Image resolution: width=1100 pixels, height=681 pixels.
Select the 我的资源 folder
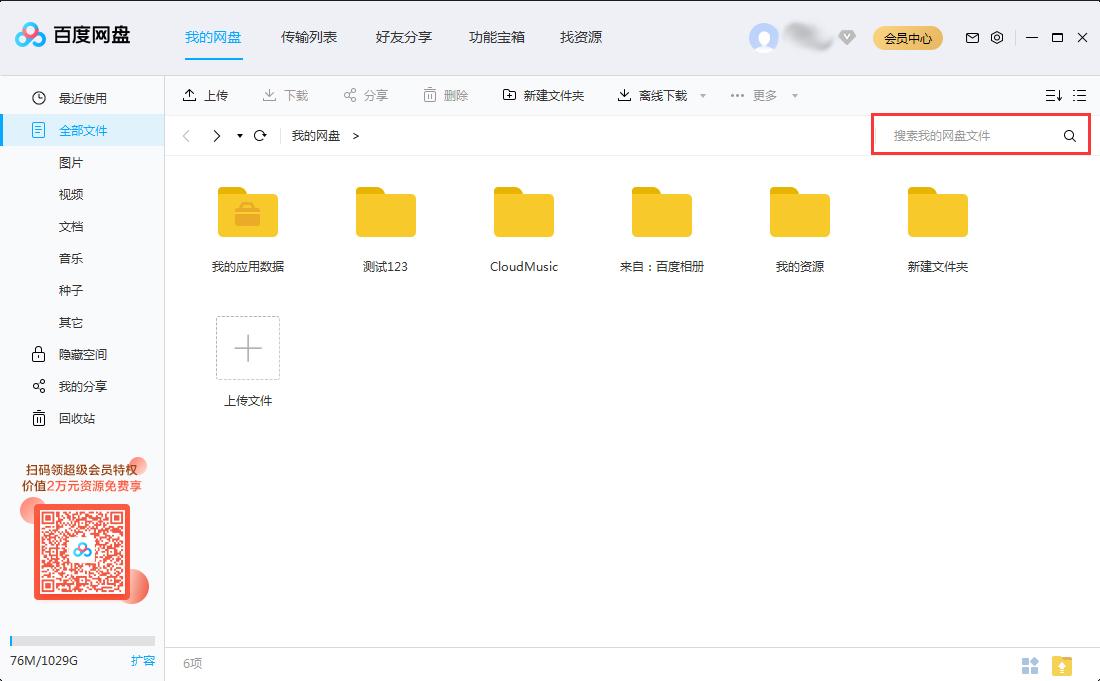(x=800, y=230)
